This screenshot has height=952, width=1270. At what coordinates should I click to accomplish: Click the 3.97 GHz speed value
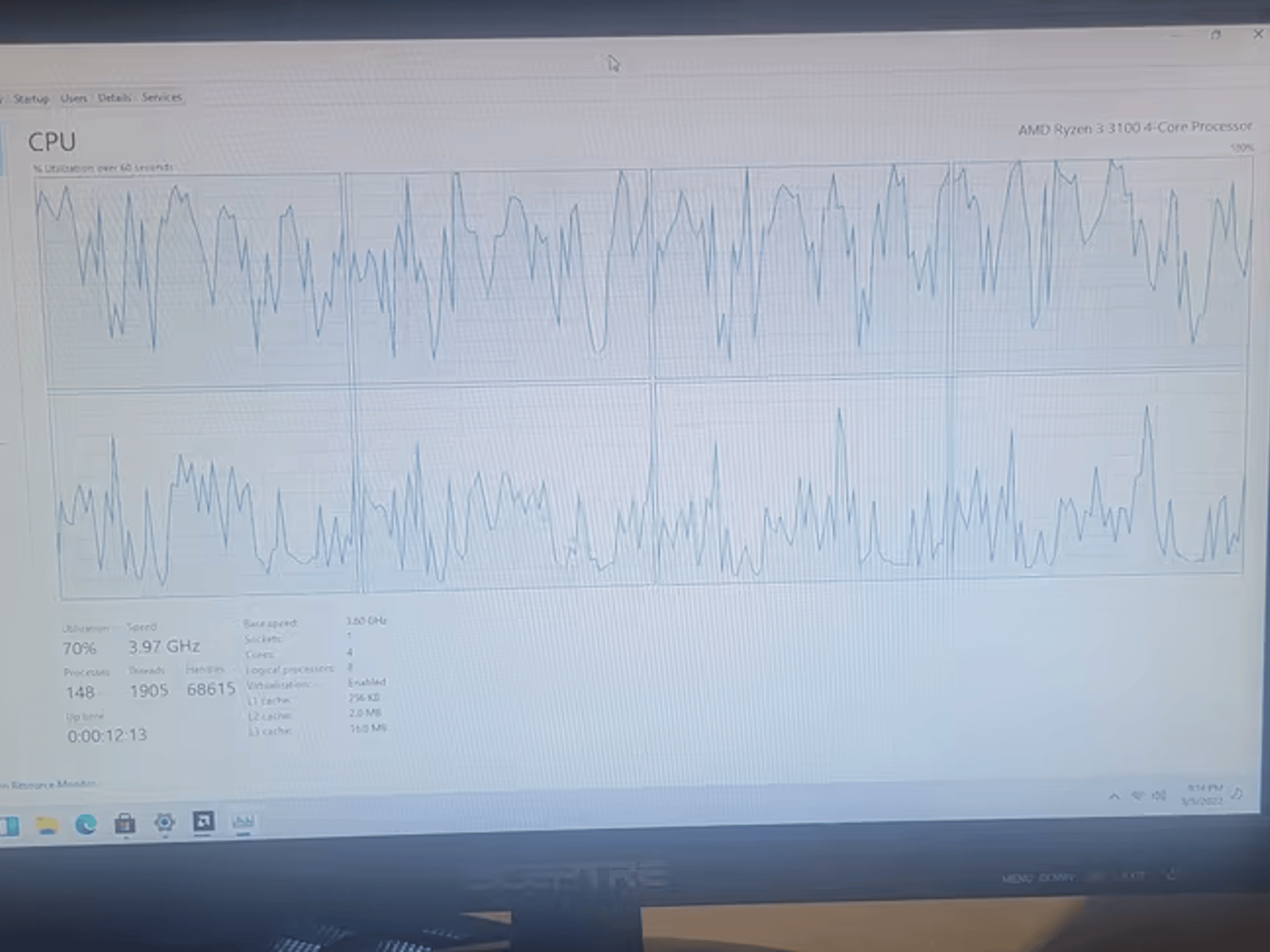164,646
